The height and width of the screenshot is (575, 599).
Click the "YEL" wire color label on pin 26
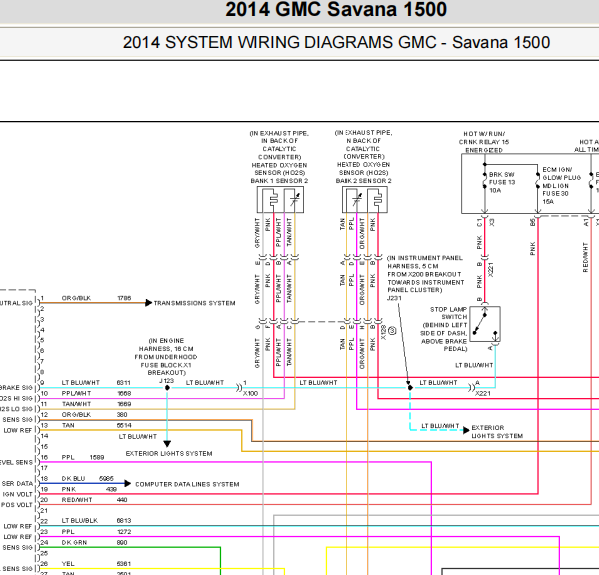click(x=68, y=564)
